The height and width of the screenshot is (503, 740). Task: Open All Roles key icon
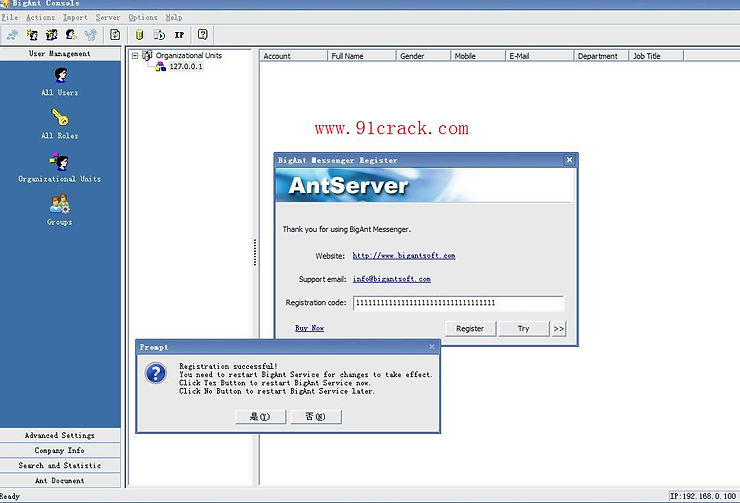(60, 117)
